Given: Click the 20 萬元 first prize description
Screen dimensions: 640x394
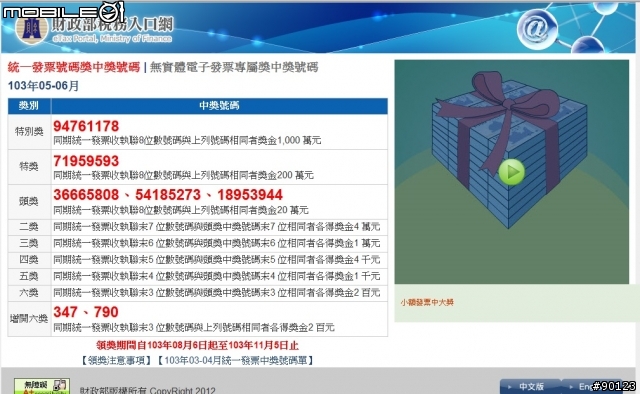Looking at the screenshot, I should (181, 210).
